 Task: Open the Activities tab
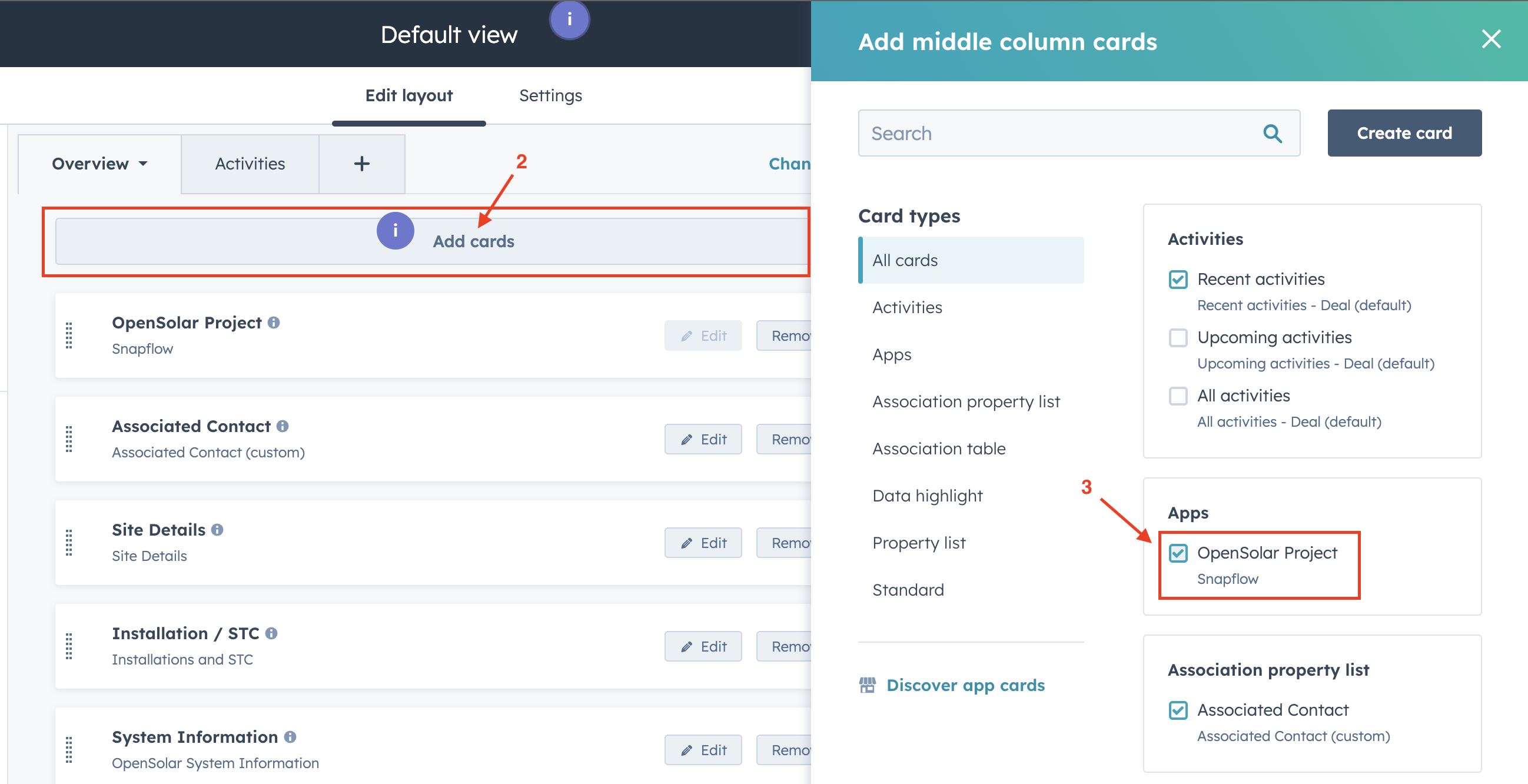(x=250, y=164)
